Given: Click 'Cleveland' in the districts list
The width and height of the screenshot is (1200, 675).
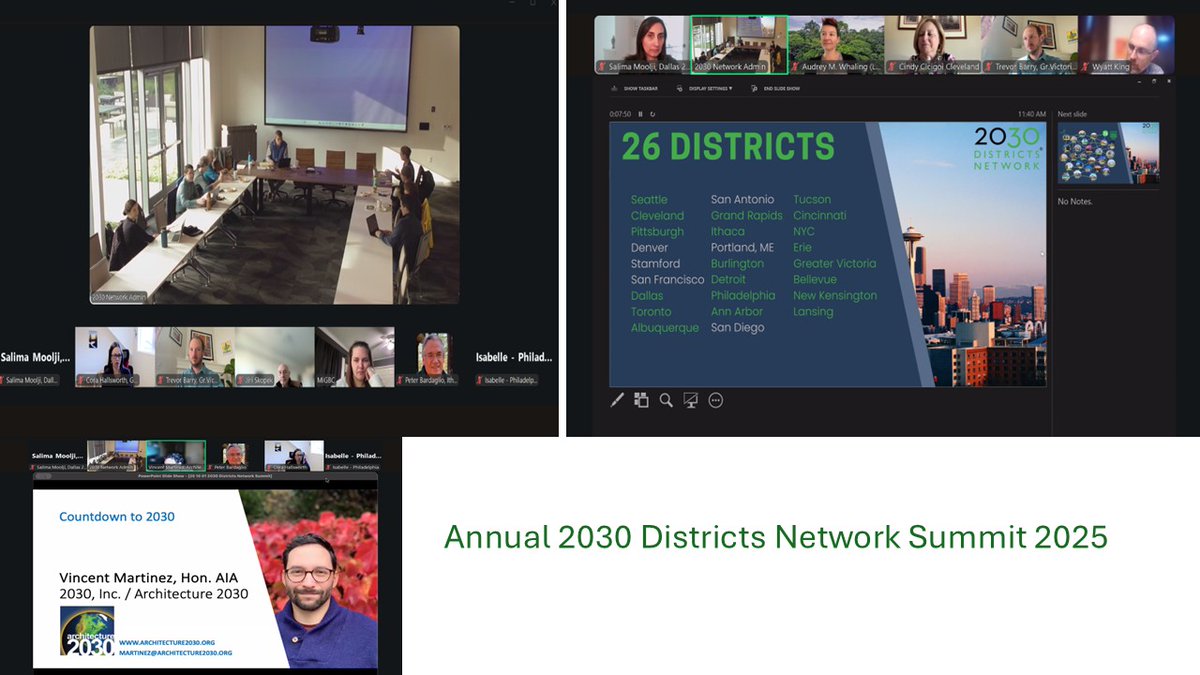Looking at the screenshot, I should 657,216.
